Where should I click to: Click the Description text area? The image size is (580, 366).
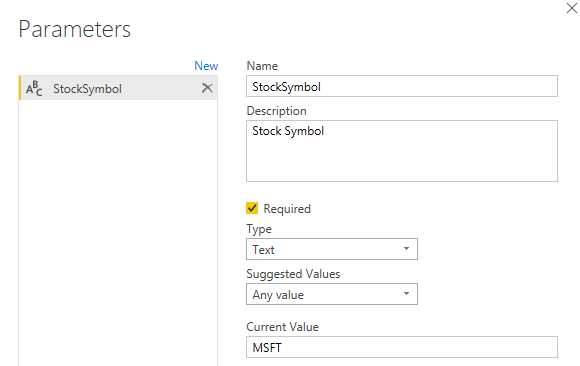pyautogui.click(x=402, y=151)
